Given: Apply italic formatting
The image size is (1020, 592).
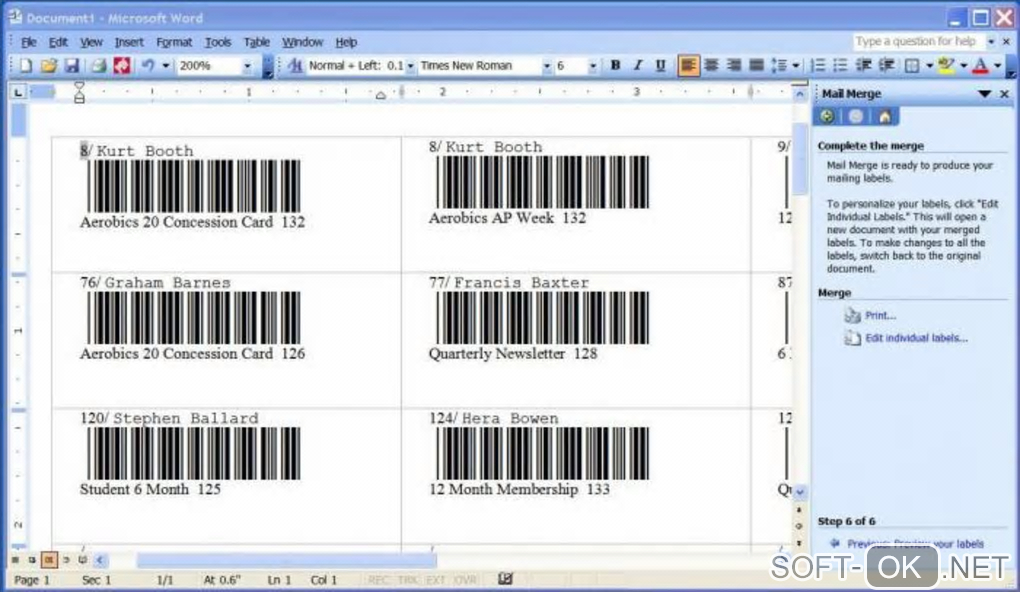Looking at the screenshot, I should tap(638, 66).
